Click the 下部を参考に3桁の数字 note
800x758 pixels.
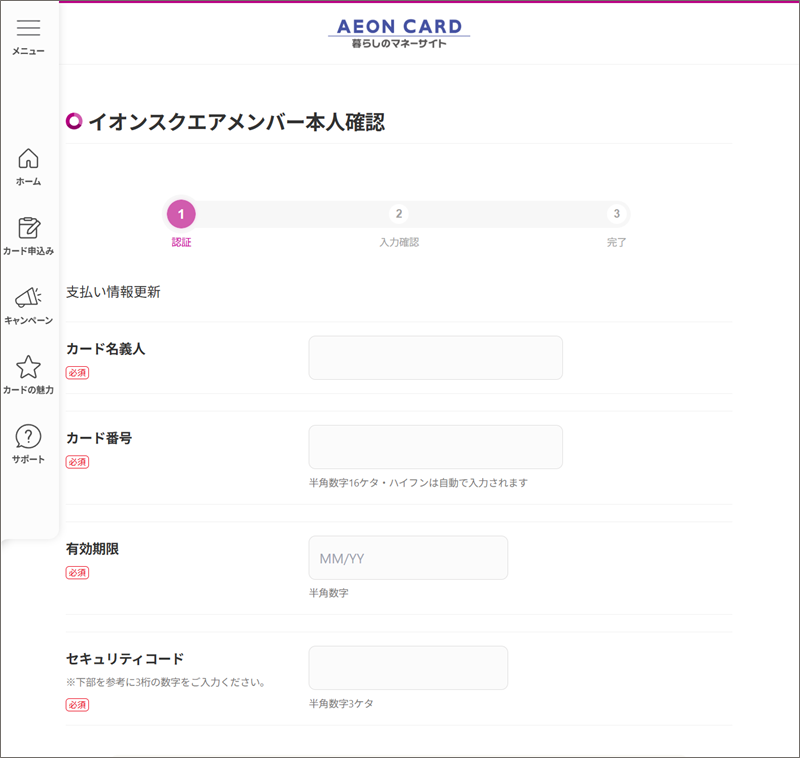click(166, 682)
